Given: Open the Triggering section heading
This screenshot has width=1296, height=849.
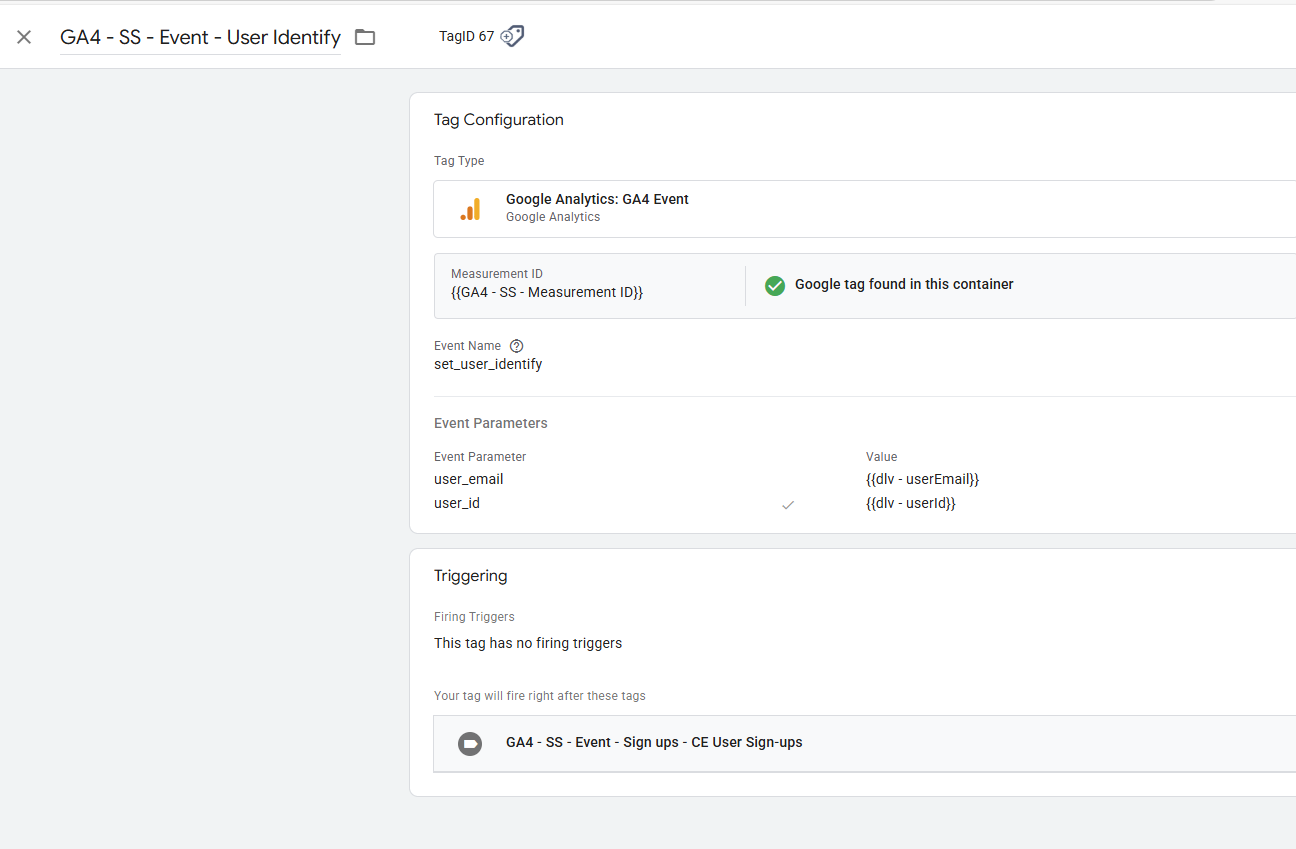Looking at the screenshot, I should click(x=470, y=576).
